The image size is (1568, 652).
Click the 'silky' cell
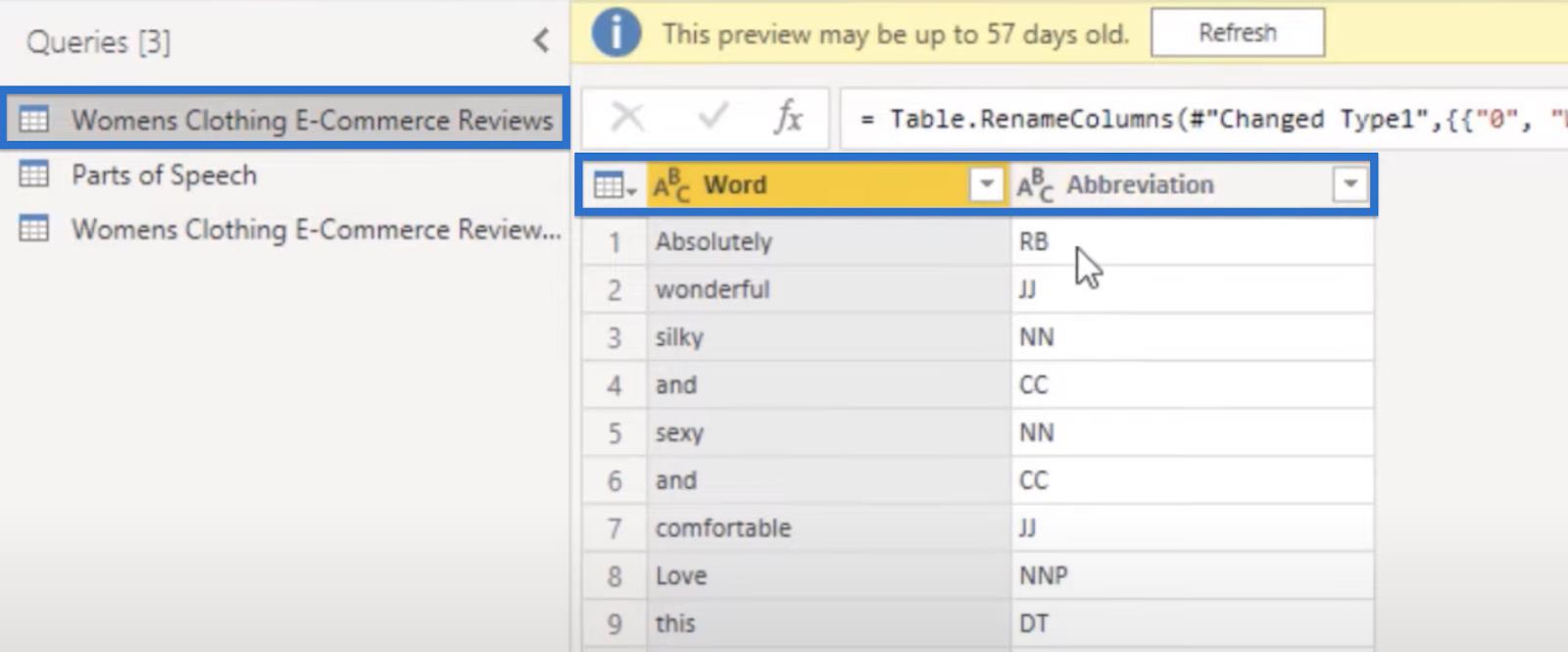pos(828,337)
